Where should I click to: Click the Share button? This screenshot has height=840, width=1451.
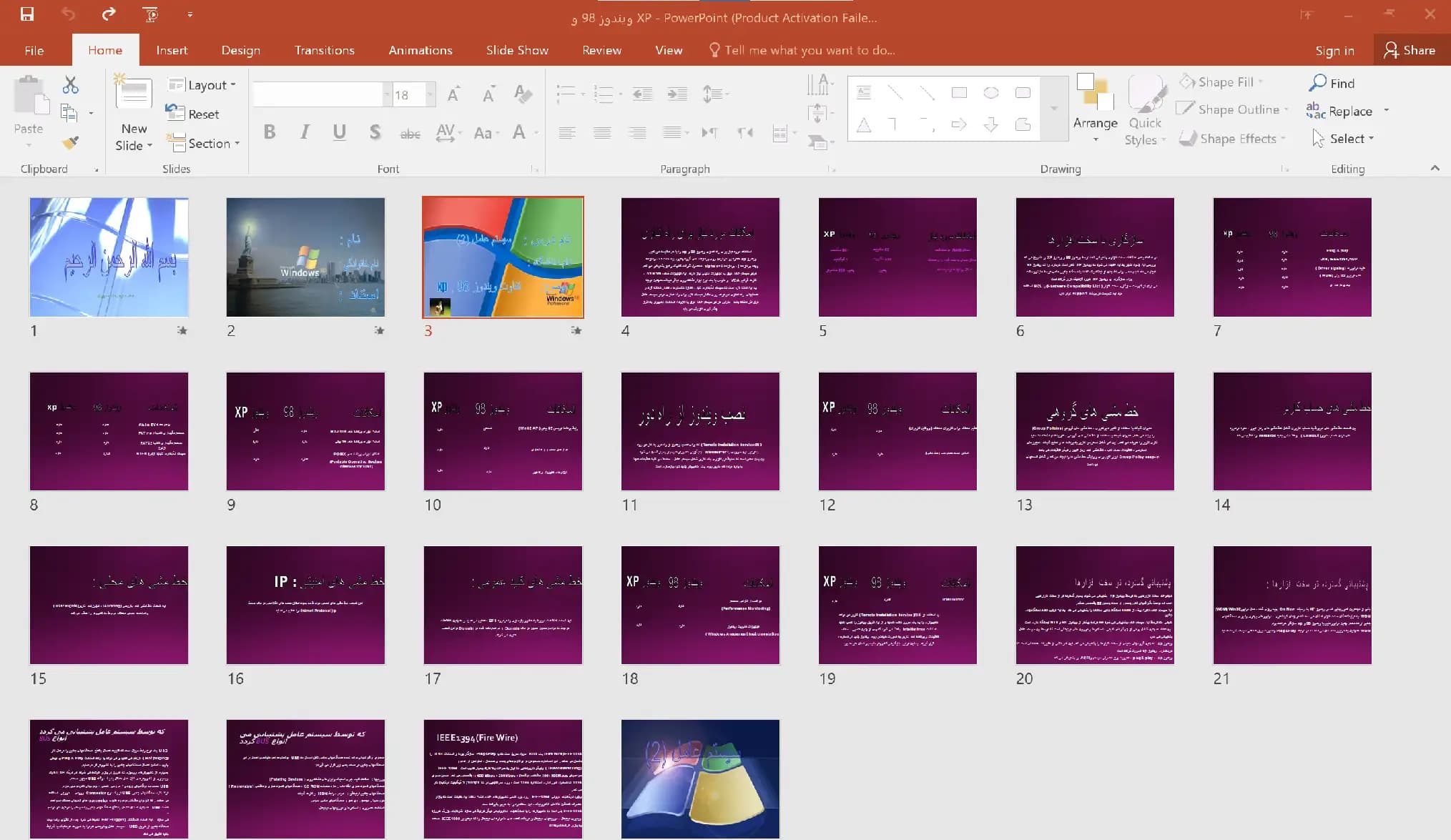click(1410, 50)
